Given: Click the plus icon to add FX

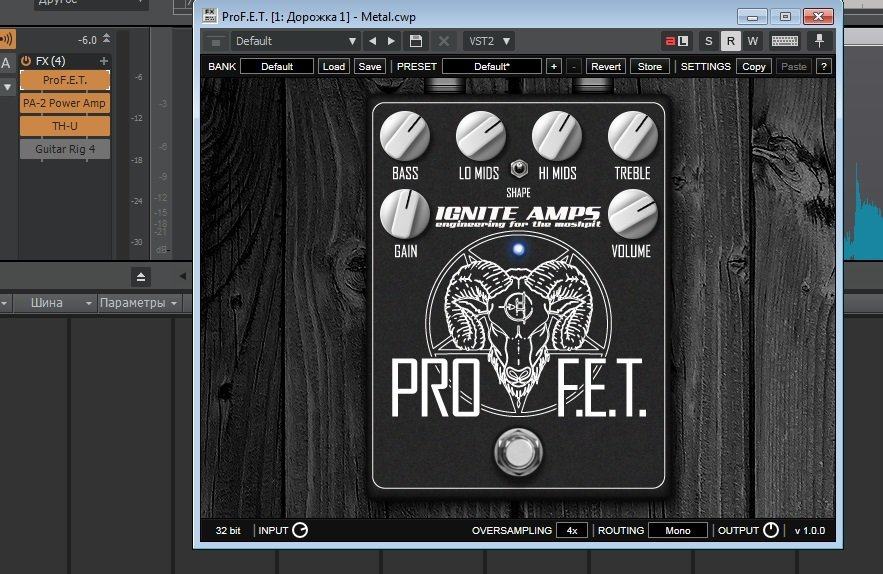Looking at the screenshot, I should coord(103,61).
